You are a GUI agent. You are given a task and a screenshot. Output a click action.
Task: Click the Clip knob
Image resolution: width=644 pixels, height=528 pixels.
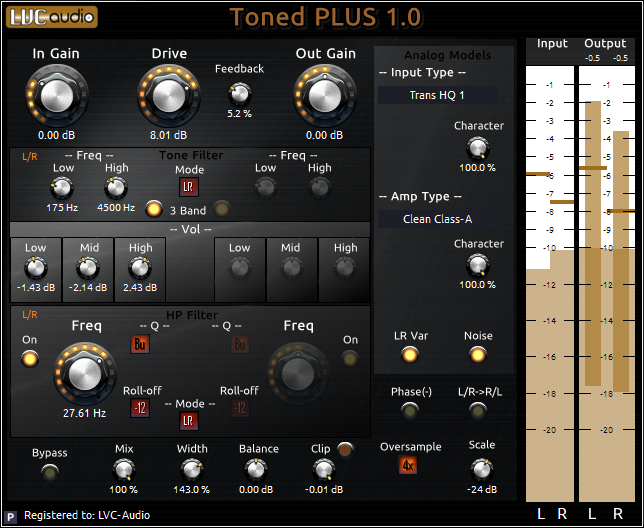coord(324,471)
